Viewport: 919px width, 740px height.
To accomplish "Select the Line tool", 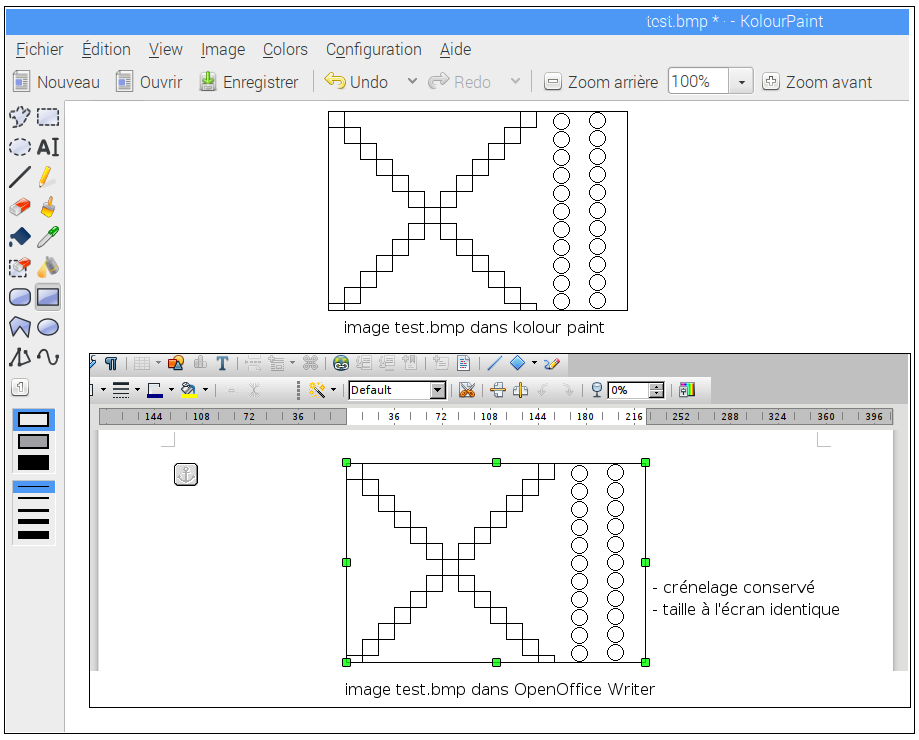I will [19, 177].
